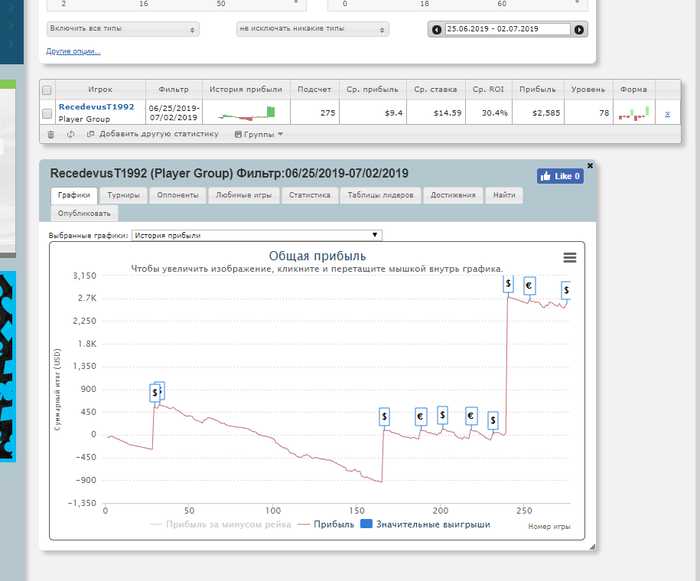Click 'Добавить другую статистику' button
The width and height of the screenshot is (700, 581).
click(153, 134)
